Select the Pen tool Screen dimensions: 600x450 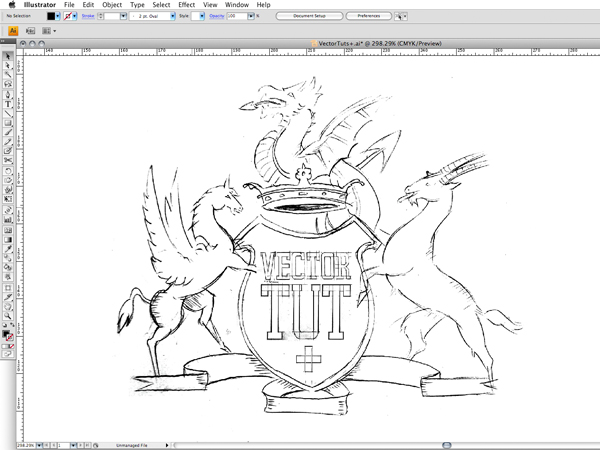coord(8,95)
